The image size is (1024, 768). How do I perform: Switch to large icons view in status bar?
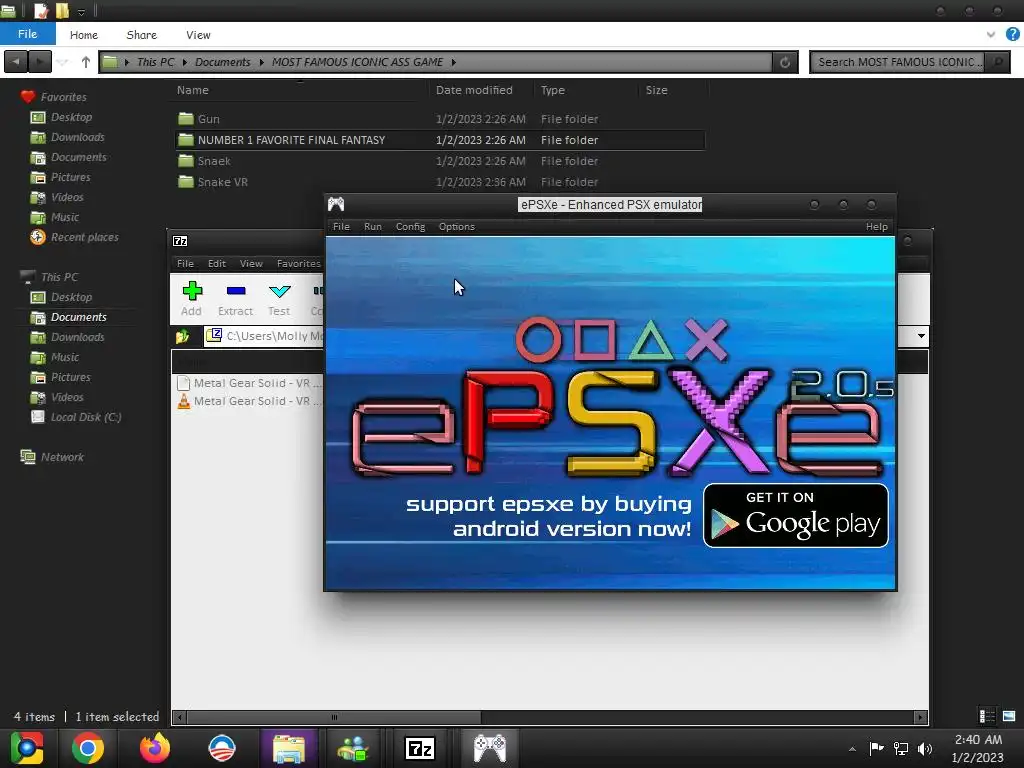pyautogui.click(x=1009, y=716)
